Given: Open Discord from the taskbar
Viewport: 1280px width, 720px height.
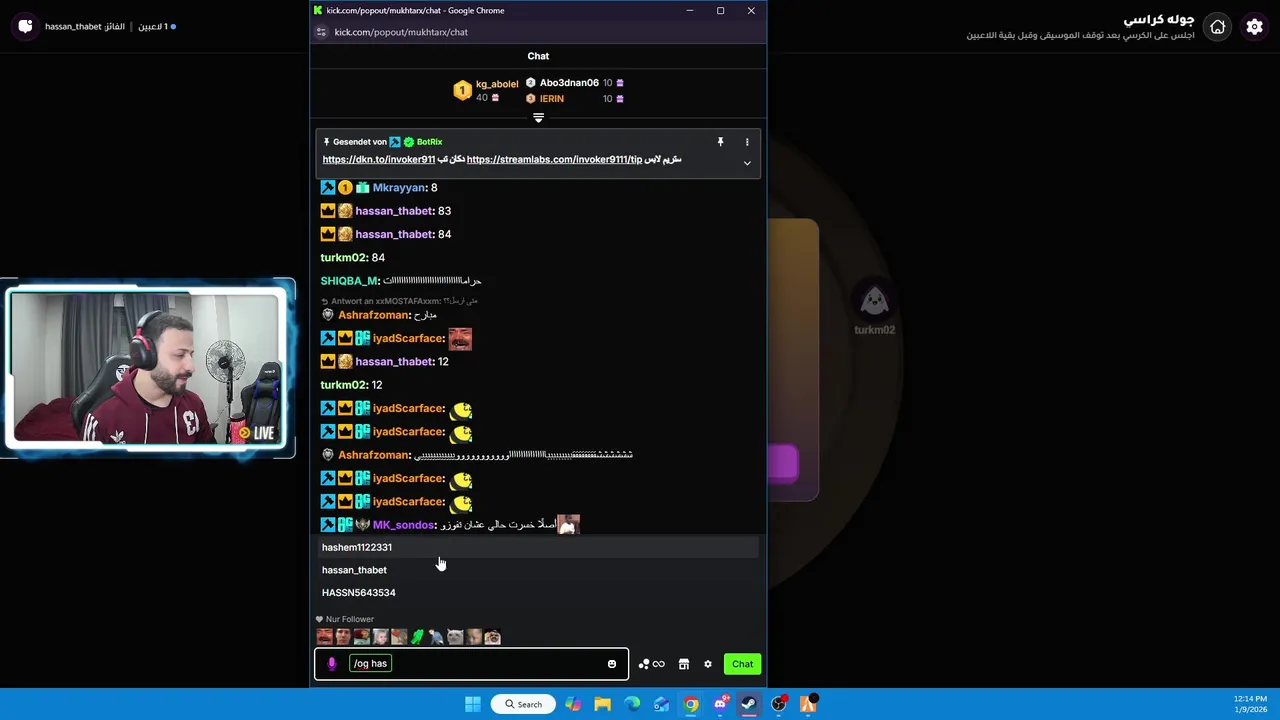Looking at the screenshot, I should pyautogui.click(x=720, y=704).
